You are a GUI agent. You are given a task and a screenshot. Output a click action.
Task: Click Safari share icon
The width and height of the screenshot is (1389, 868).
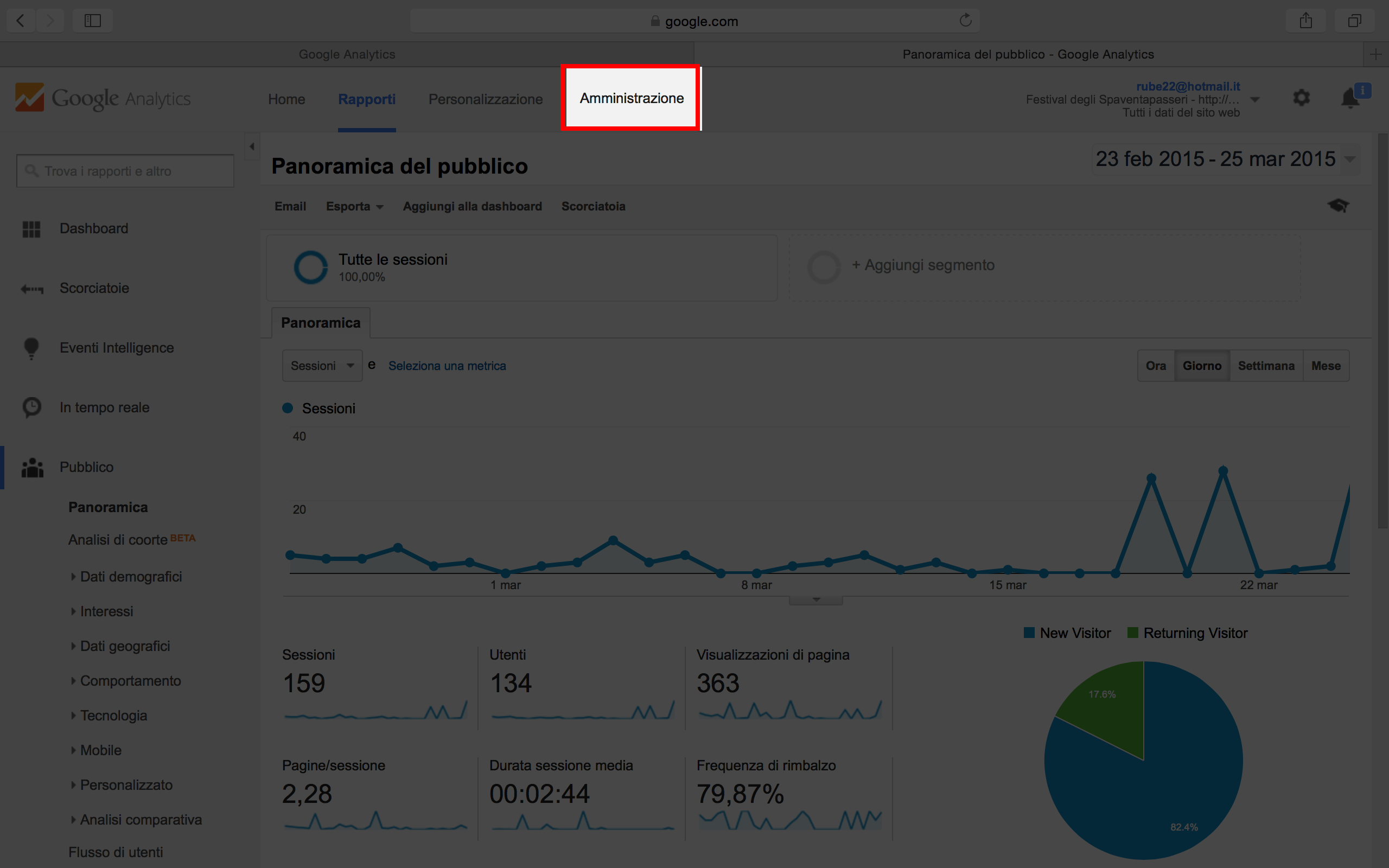(x=1306, y=21)
